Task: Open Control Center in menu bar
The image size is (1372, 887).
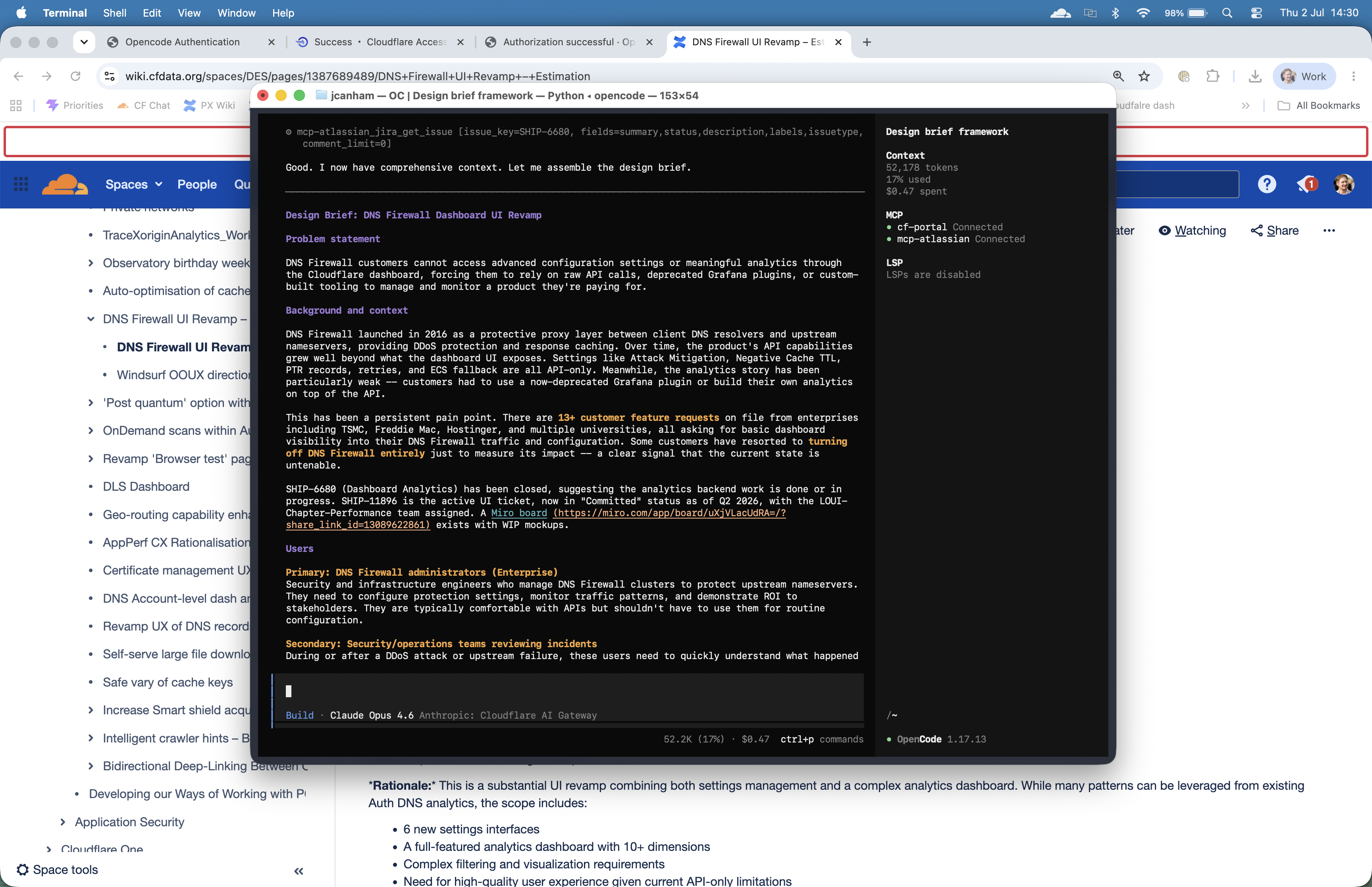Action: coord(1256,13)
